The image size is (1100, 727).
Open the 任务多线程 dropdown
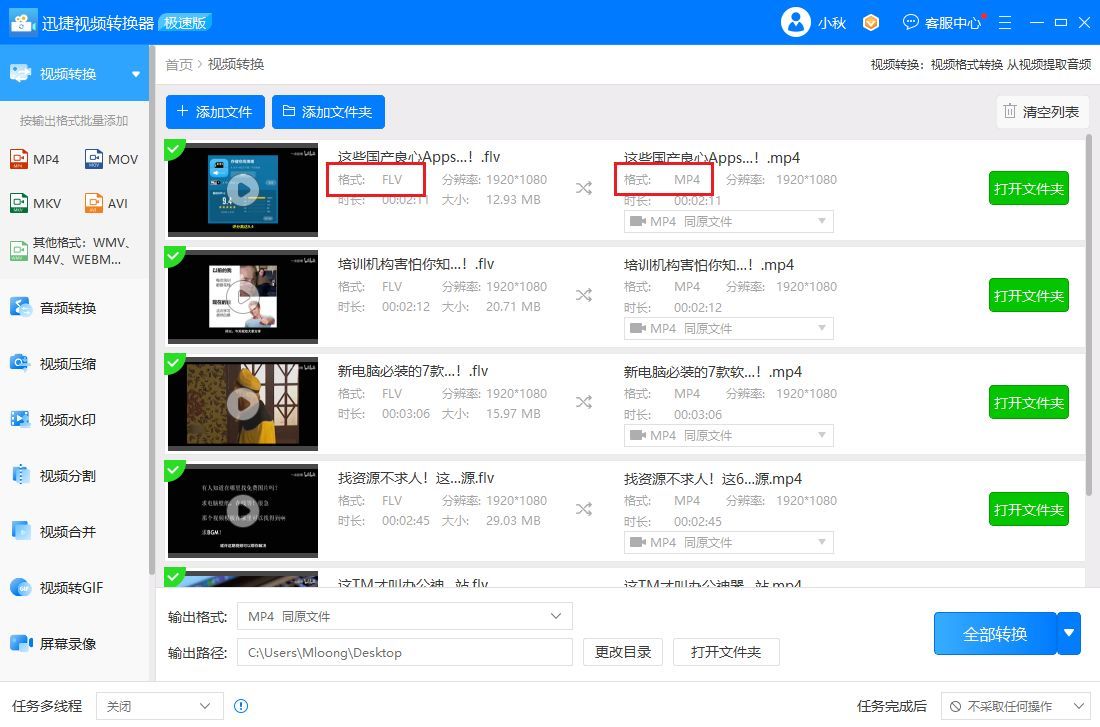point(160,706)
